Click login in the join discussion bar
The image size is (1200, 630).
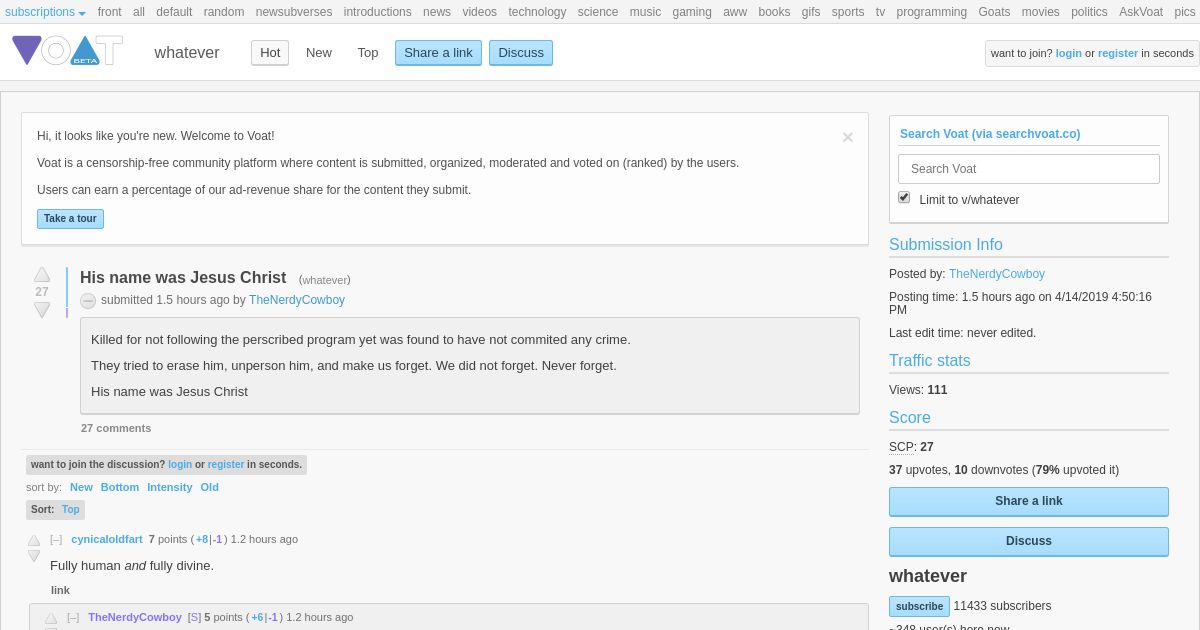[180, 464]
